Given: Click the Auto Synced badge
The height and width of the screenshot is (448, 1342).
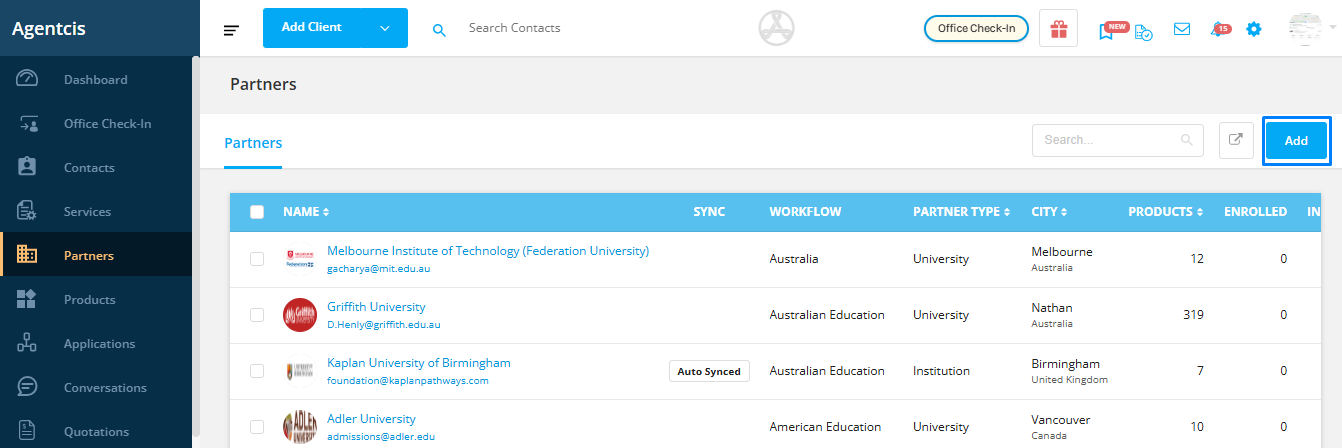Looking at the screenshot, I should (x=709, y=371).
